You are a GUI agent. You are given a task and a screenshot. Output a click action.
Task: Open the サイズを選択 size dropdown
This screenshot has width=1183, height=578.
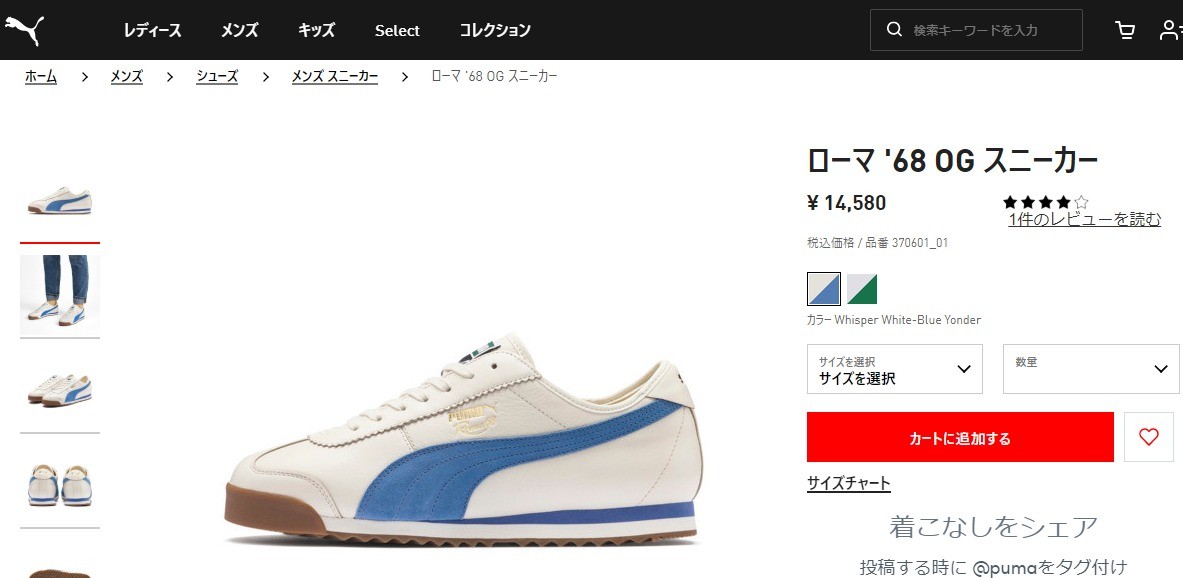coord(894,368)
